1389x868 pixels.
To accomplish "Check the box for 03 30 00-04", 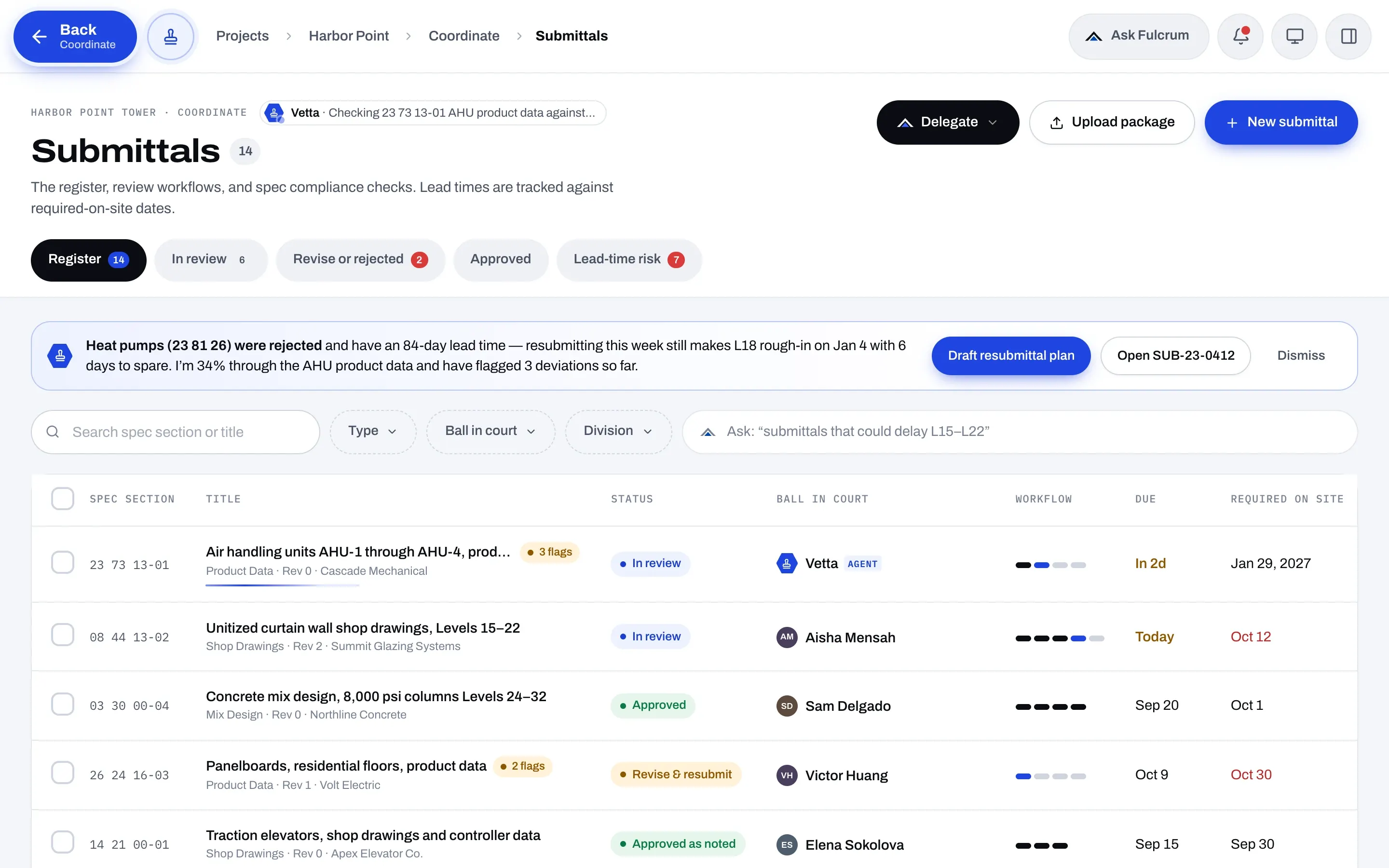I will click(x=63, y=704).
